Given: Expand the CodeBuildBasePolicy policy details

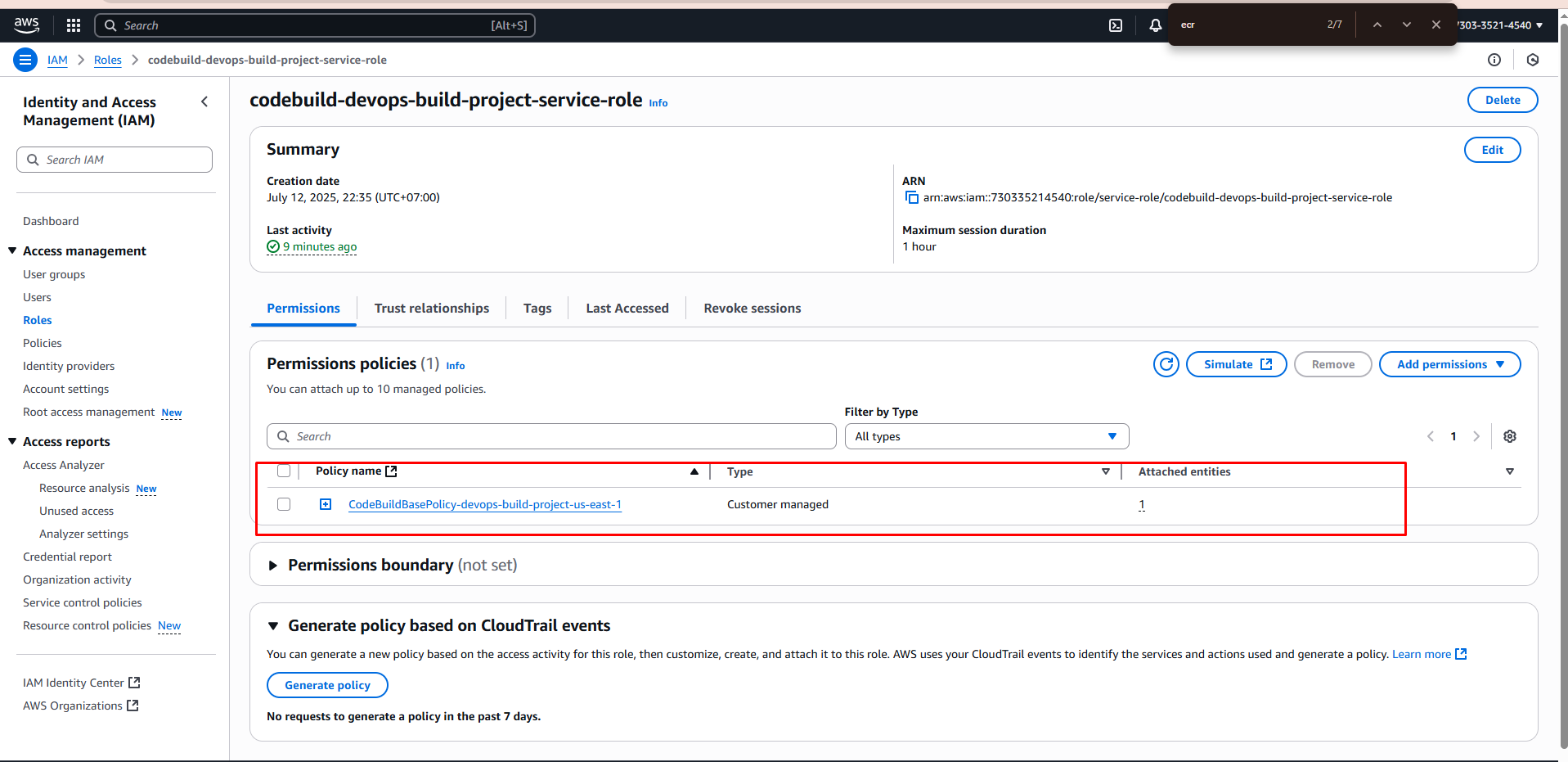Looking at the screenshot, I should coord(326,504).
